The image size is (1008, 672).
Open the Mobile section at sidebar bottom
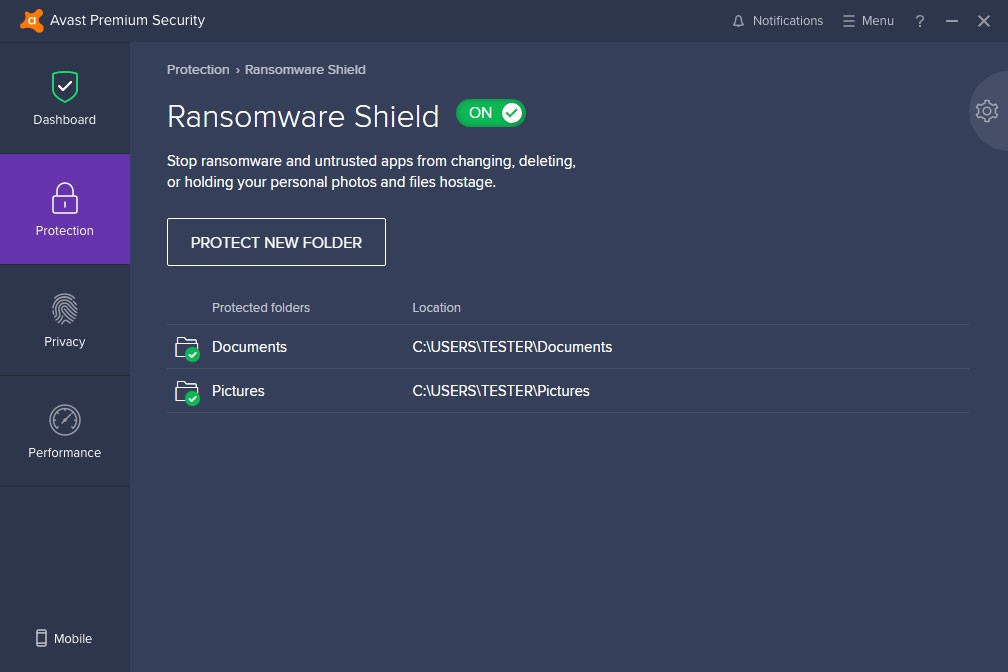click(64, 638)
